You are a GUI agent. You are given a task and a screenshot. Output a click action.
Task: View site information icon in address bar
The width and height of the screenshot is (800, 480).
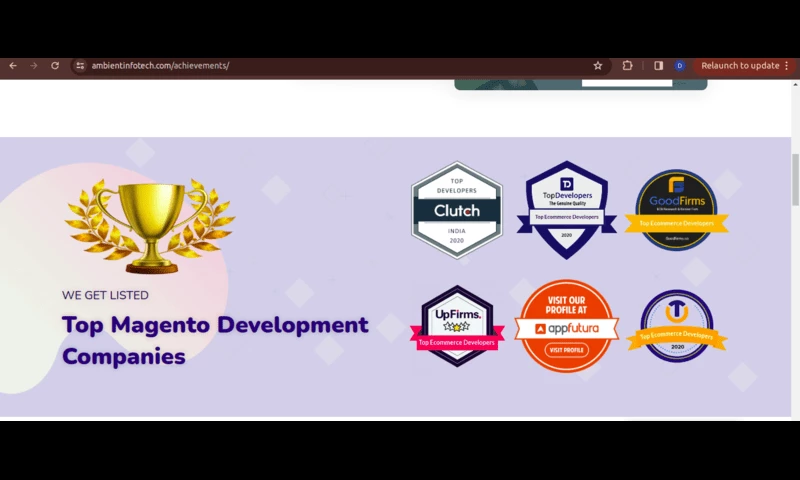point(80,66)
